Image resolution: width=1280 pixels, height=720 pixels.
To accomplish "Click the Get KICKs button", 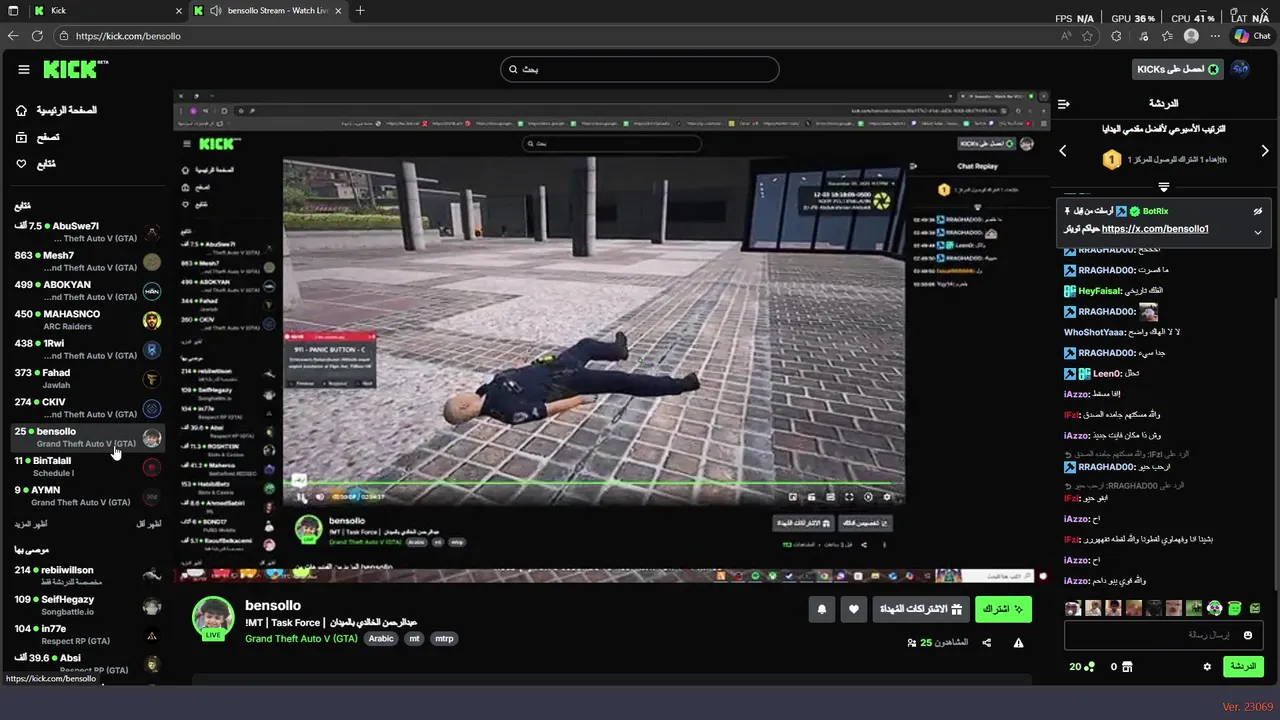I will (x=1178, y=69).
